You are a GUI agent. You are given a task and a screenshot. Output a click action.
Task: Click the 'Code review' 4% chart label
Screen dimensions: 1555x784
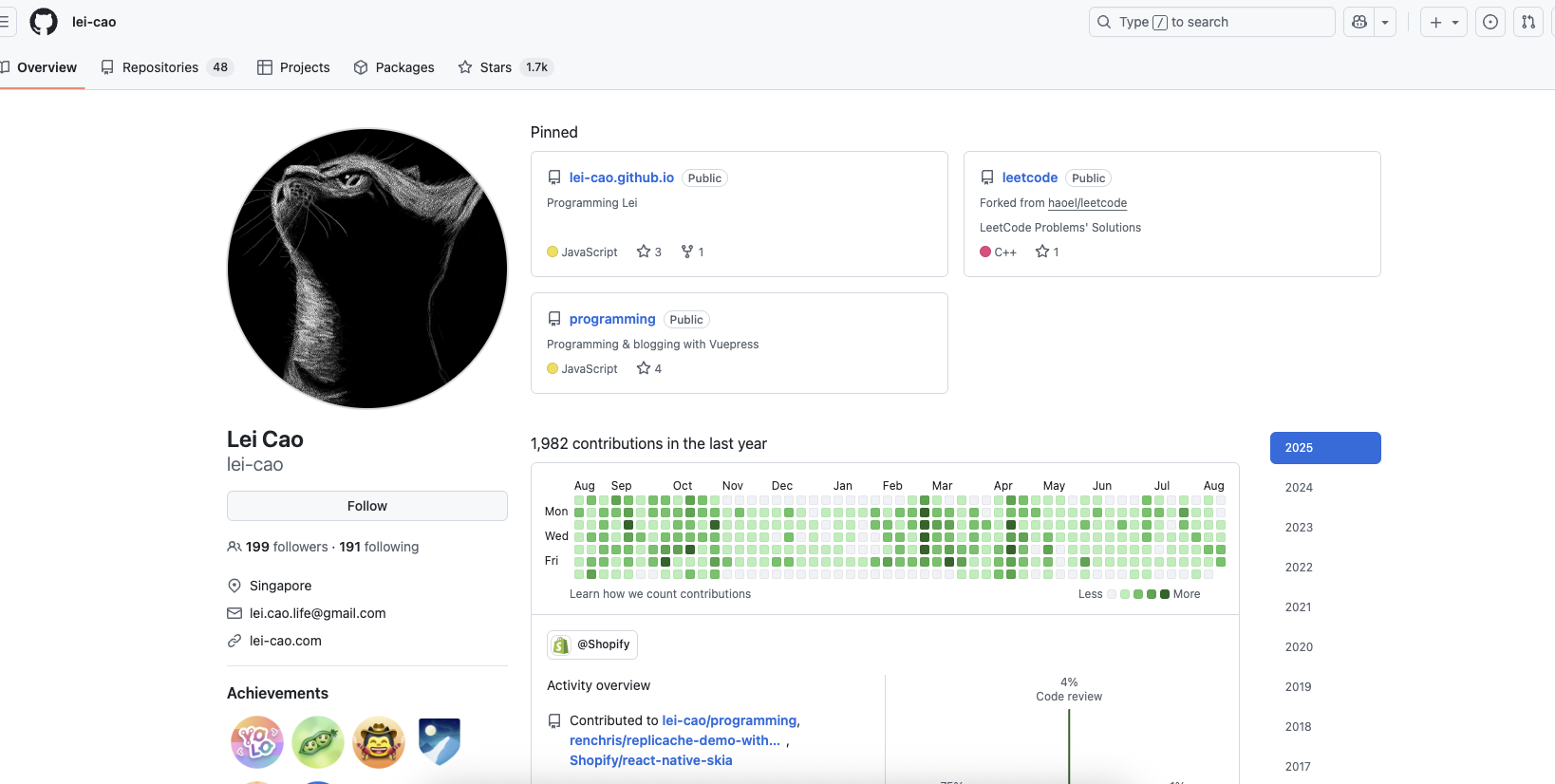tap(1069, 689)
